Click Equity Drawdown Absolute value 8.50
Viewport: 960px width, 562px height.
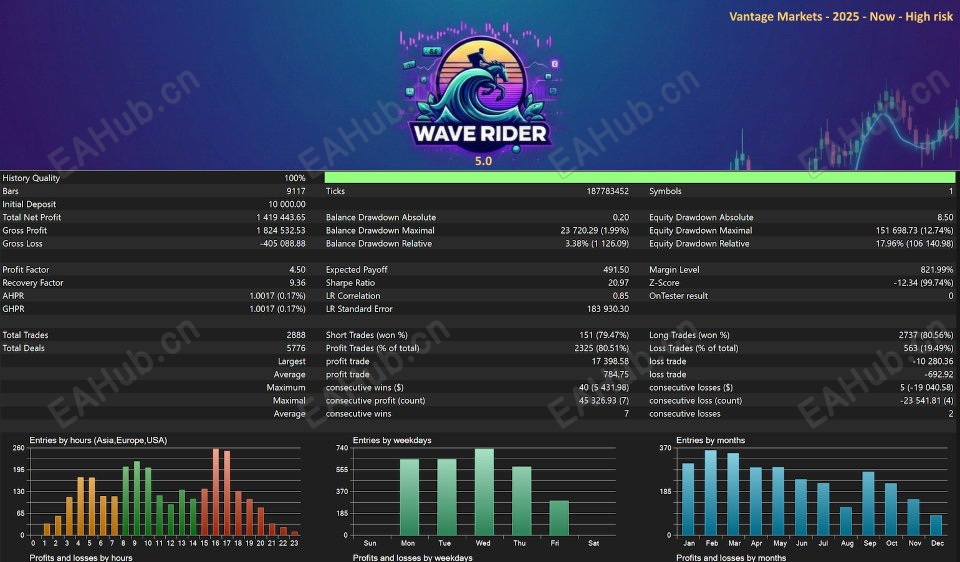click(x=945, y=217)
